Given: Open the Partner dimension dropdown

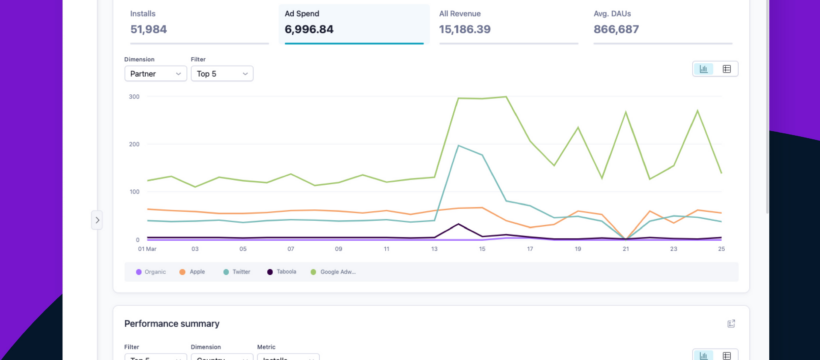Looking at the screenshot, I should (155, 74).
